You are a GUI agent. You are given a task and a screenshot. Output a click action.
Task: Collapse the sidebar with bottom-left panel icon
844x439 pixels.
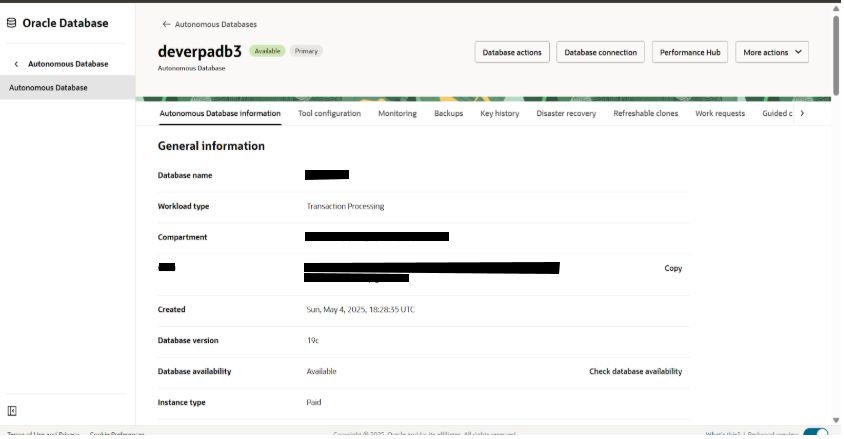[x=12, y=410]
